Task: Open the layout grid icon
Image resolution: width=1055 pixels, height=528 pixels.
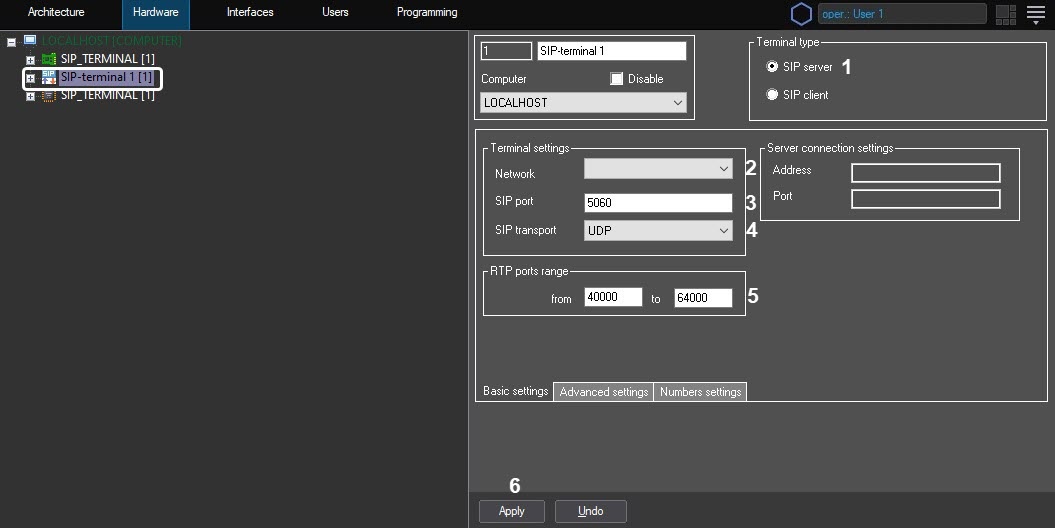Action: (1005, 14)
